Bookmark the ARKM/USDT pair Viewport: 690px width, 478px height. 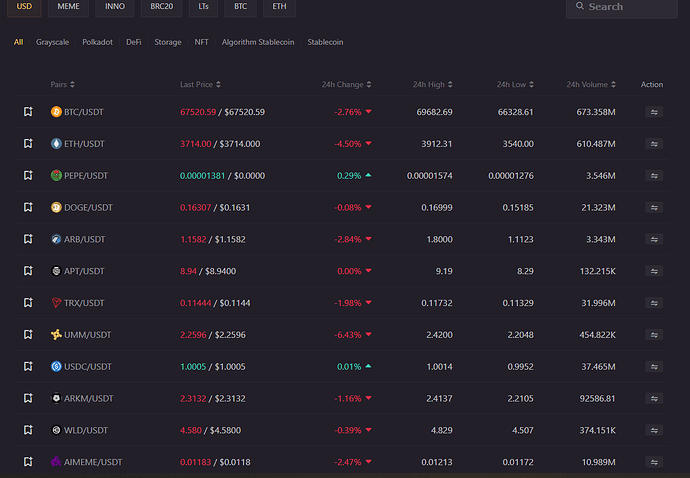[28, 398]
